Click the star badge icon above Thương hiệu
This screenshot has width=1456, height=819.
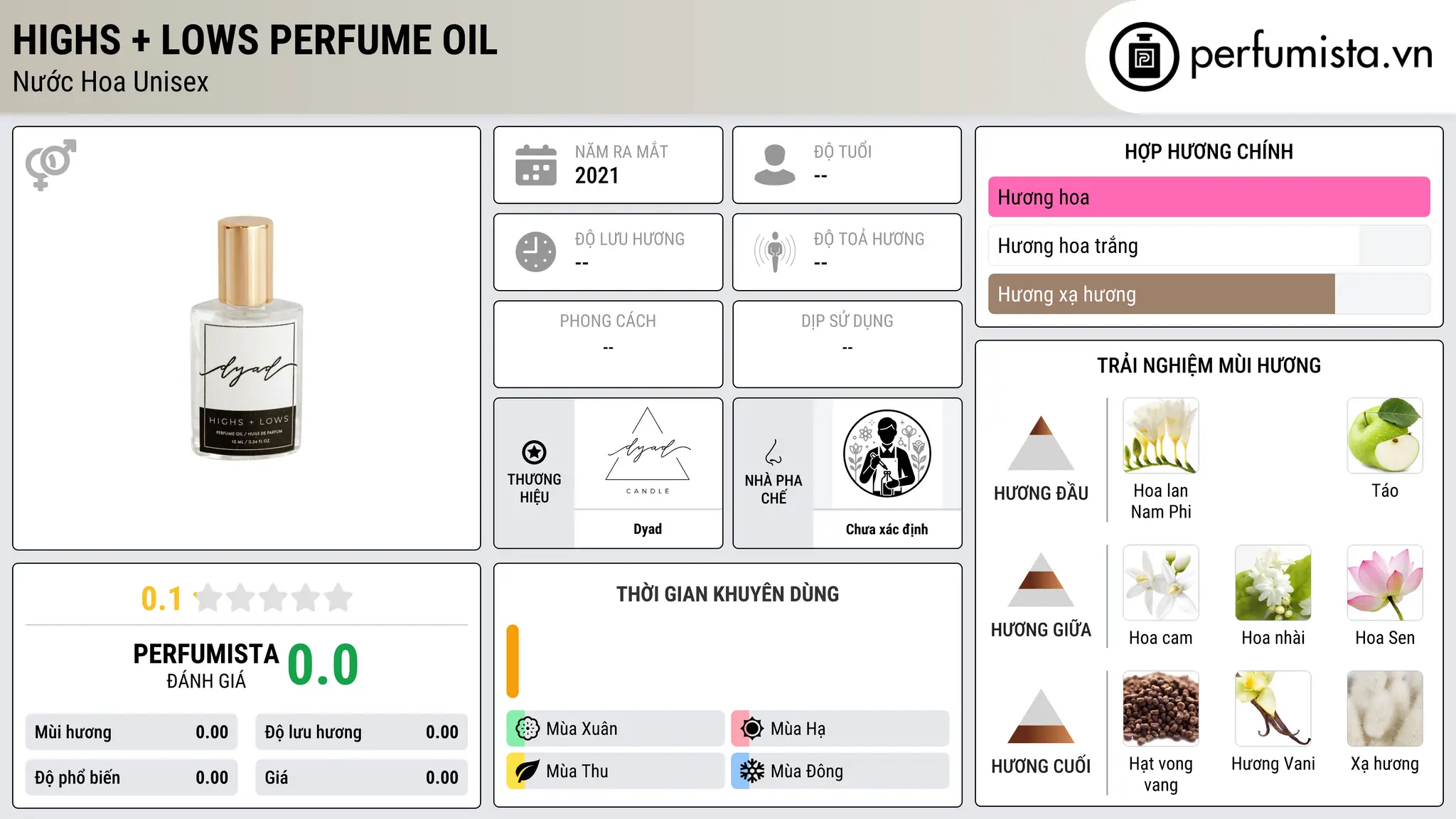pyautogui.click(x=534, y=452)
